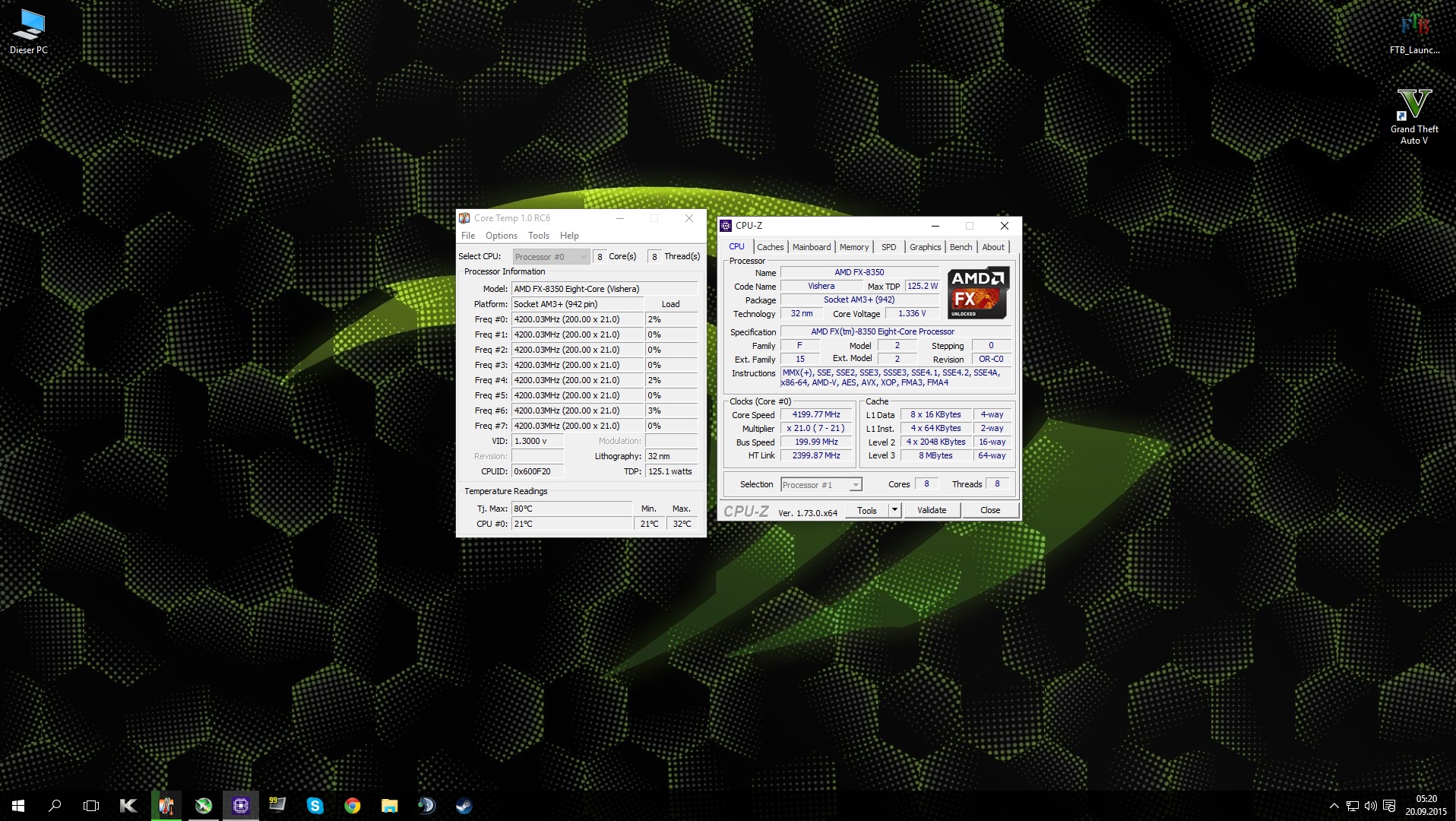Click the Max TDP value 125.2 W
This screenshot has width=1456, height=821.
click(x=923, y=287)
